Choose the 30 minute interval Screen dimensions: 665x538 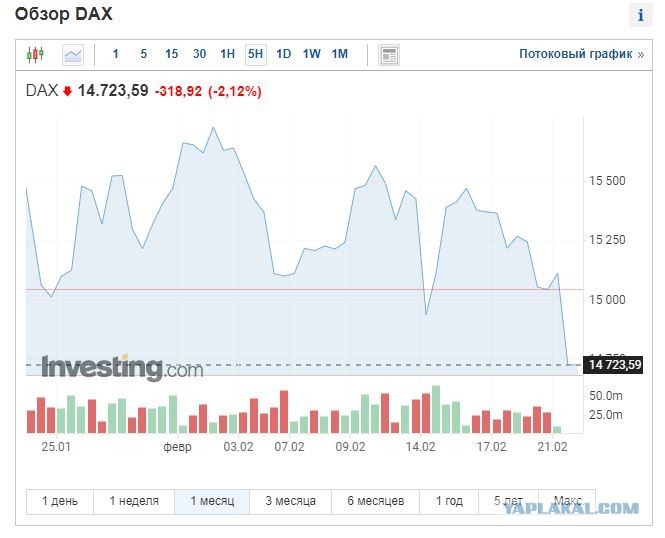pyautogui.click(x=199, y=54)
